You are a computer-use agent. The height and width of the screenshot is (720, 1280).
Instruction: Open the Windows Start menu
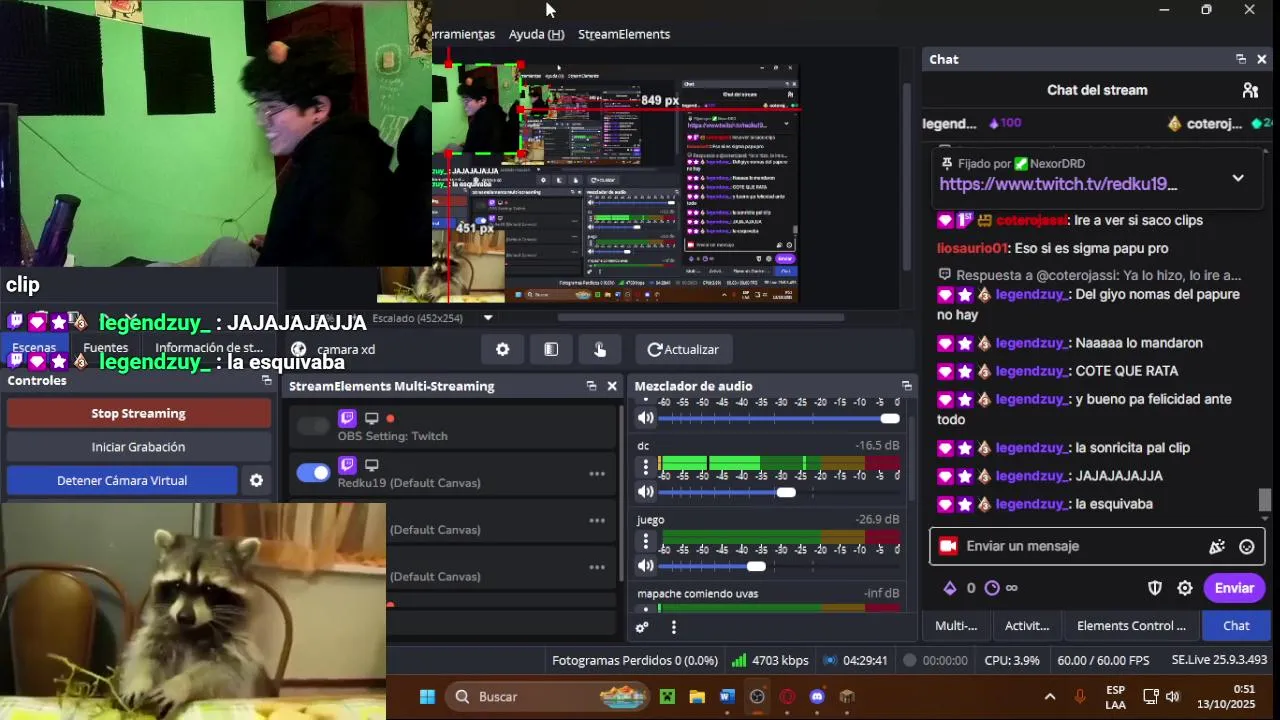[427, 697]
